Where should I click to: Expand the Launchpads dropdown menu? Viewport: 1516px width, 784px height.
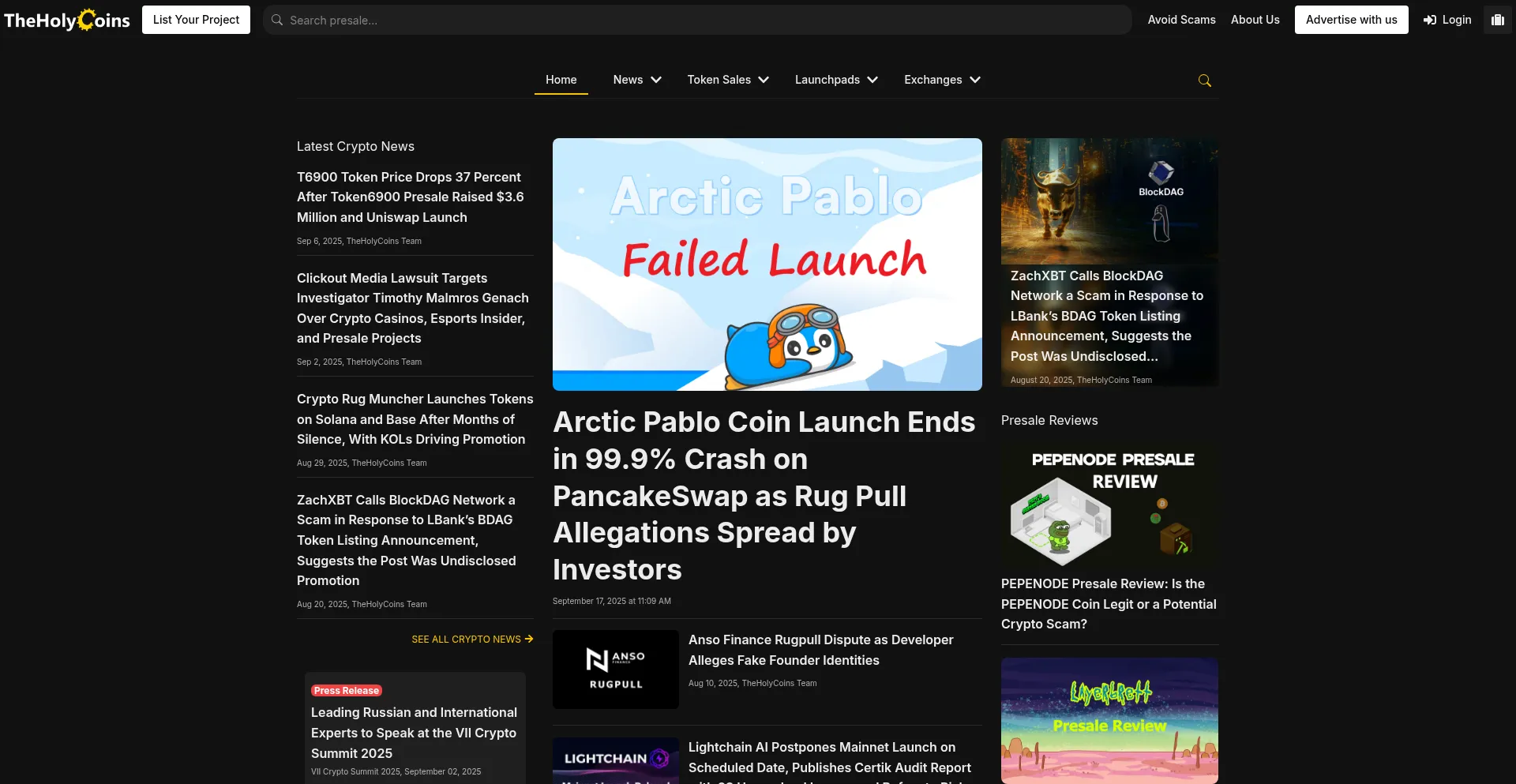click(x=836, y=80)
